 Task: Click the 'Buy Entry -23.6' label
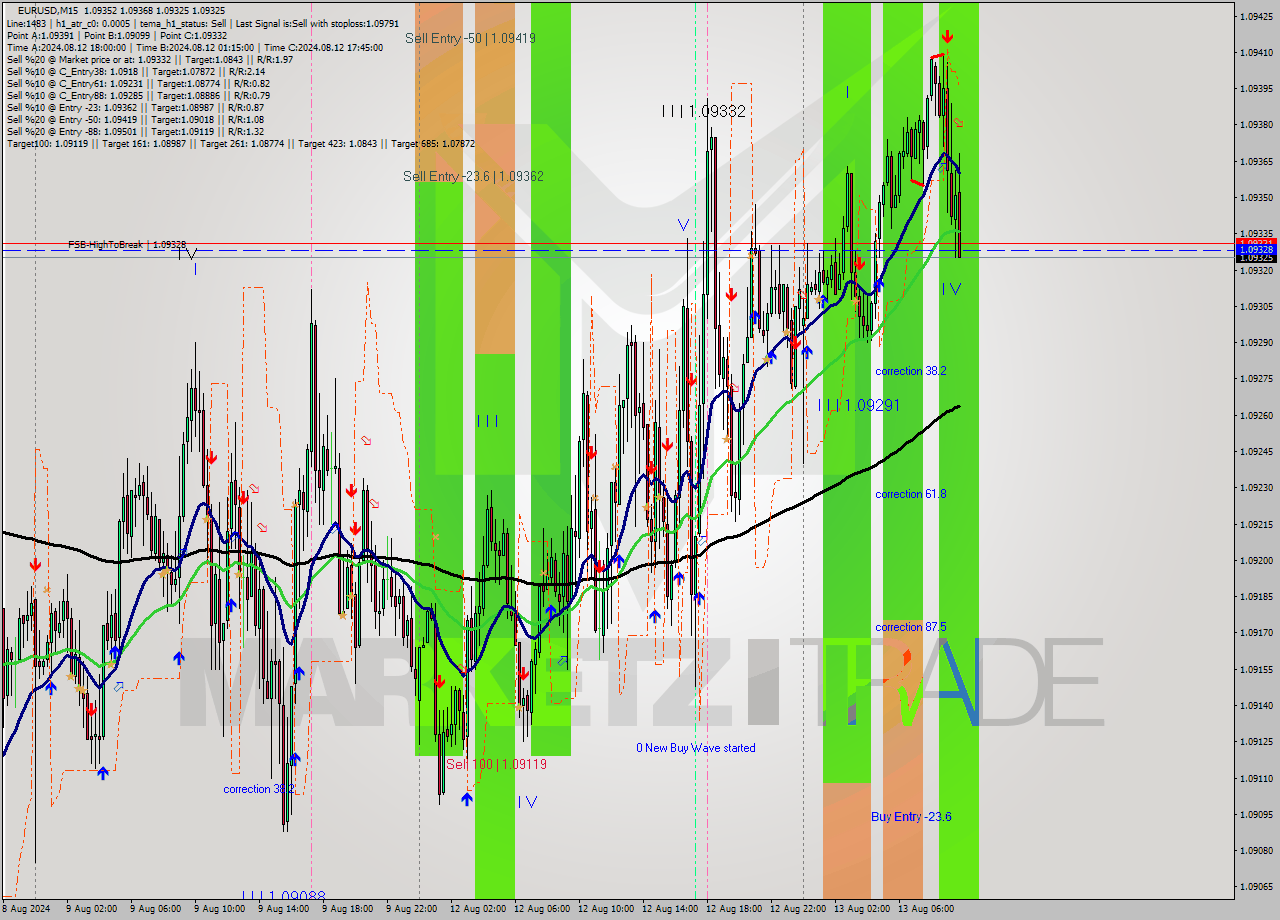click(x=911, y=817)
